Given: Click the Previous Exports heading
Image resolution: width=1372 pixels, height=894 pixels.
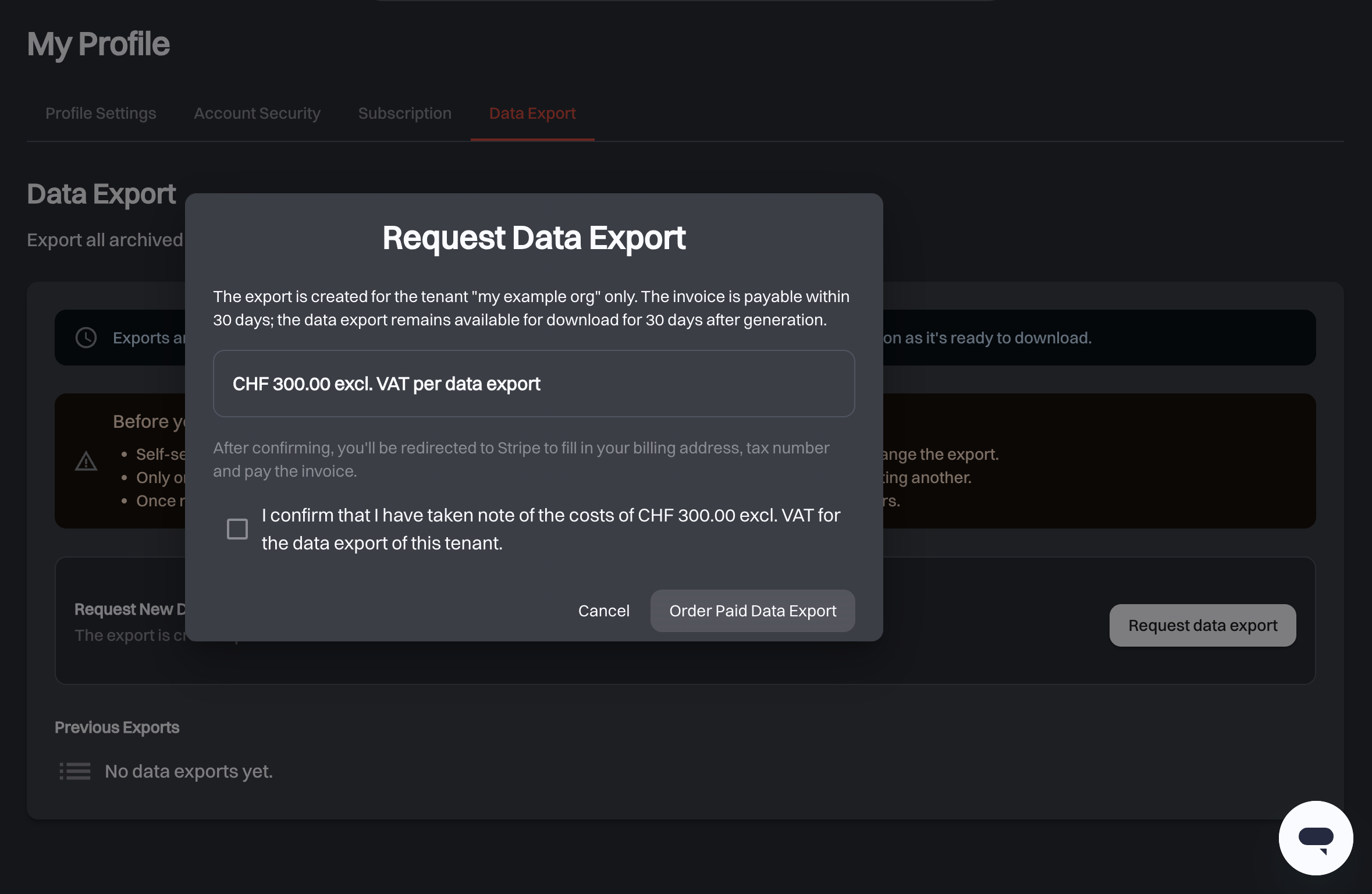Looking at the screenshot, I should click(x=117, y=728).
